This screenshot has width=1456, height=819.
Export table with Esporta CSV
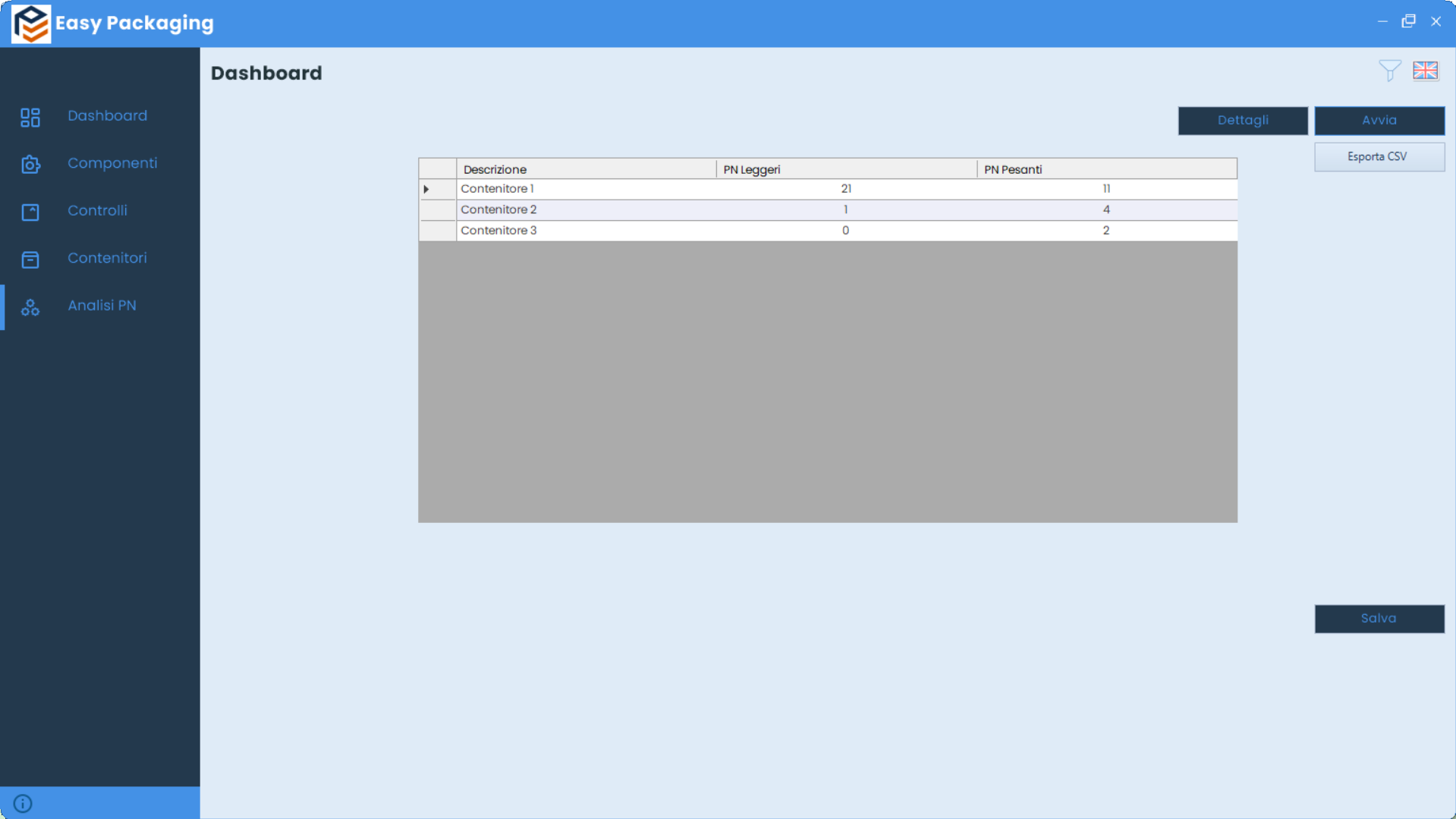pos(1379,157)
